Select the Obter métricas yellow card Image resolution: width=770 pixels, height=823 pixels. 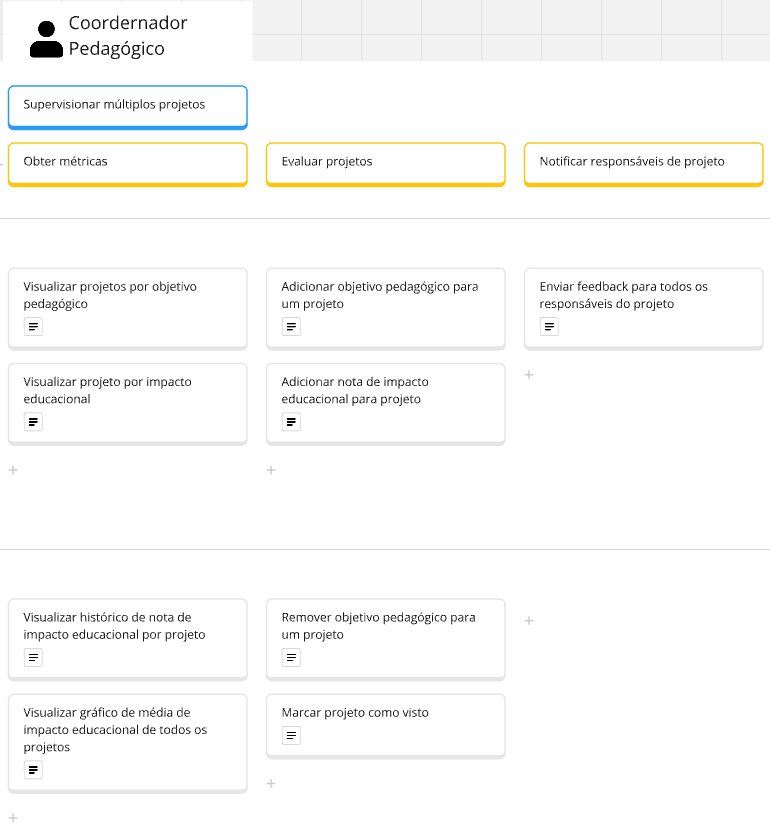[128, 164]
